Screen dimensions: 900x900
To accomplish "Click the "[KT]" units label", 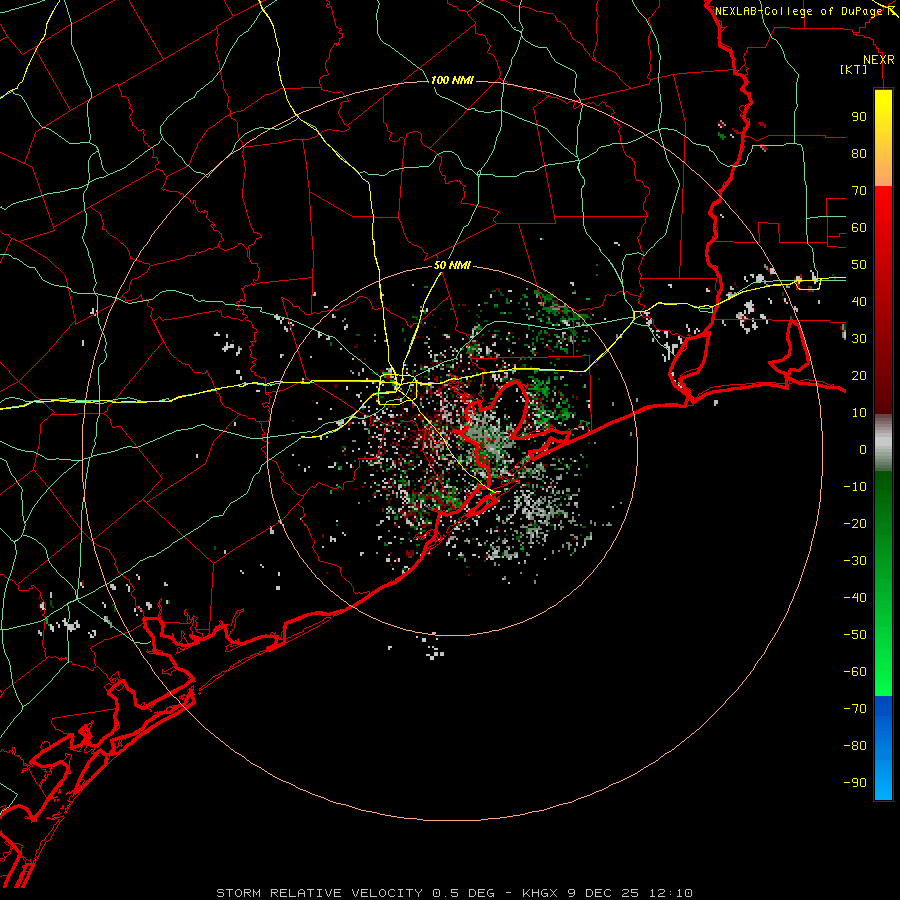I will pyautogui.click(x=853, y=69).
